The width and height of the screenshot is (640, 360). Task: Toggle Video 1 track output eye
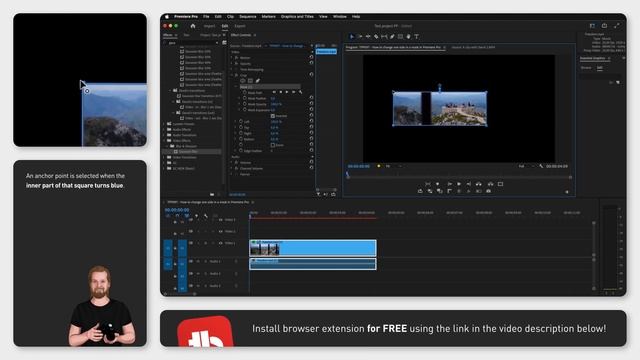221,243
